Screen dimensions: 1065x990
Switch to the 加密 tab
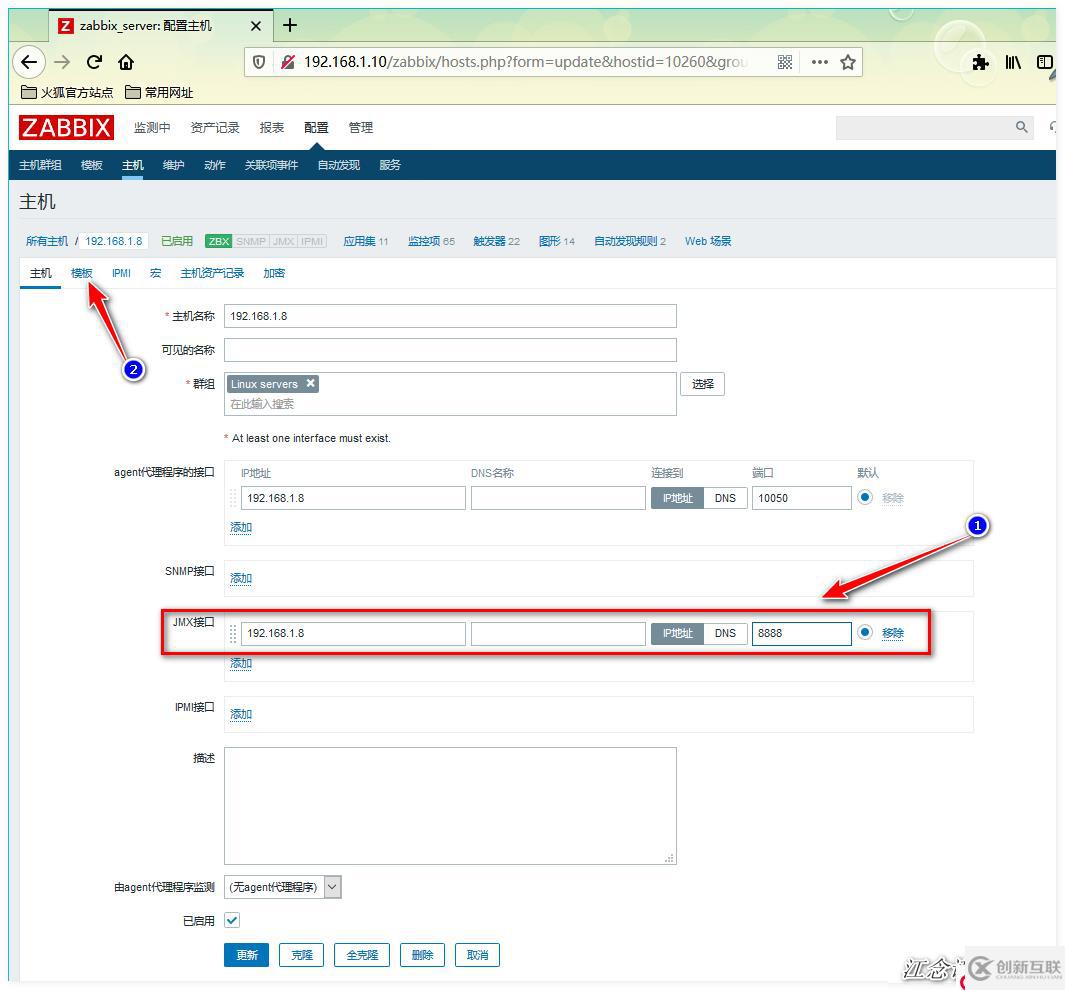(x=274, y=273)
